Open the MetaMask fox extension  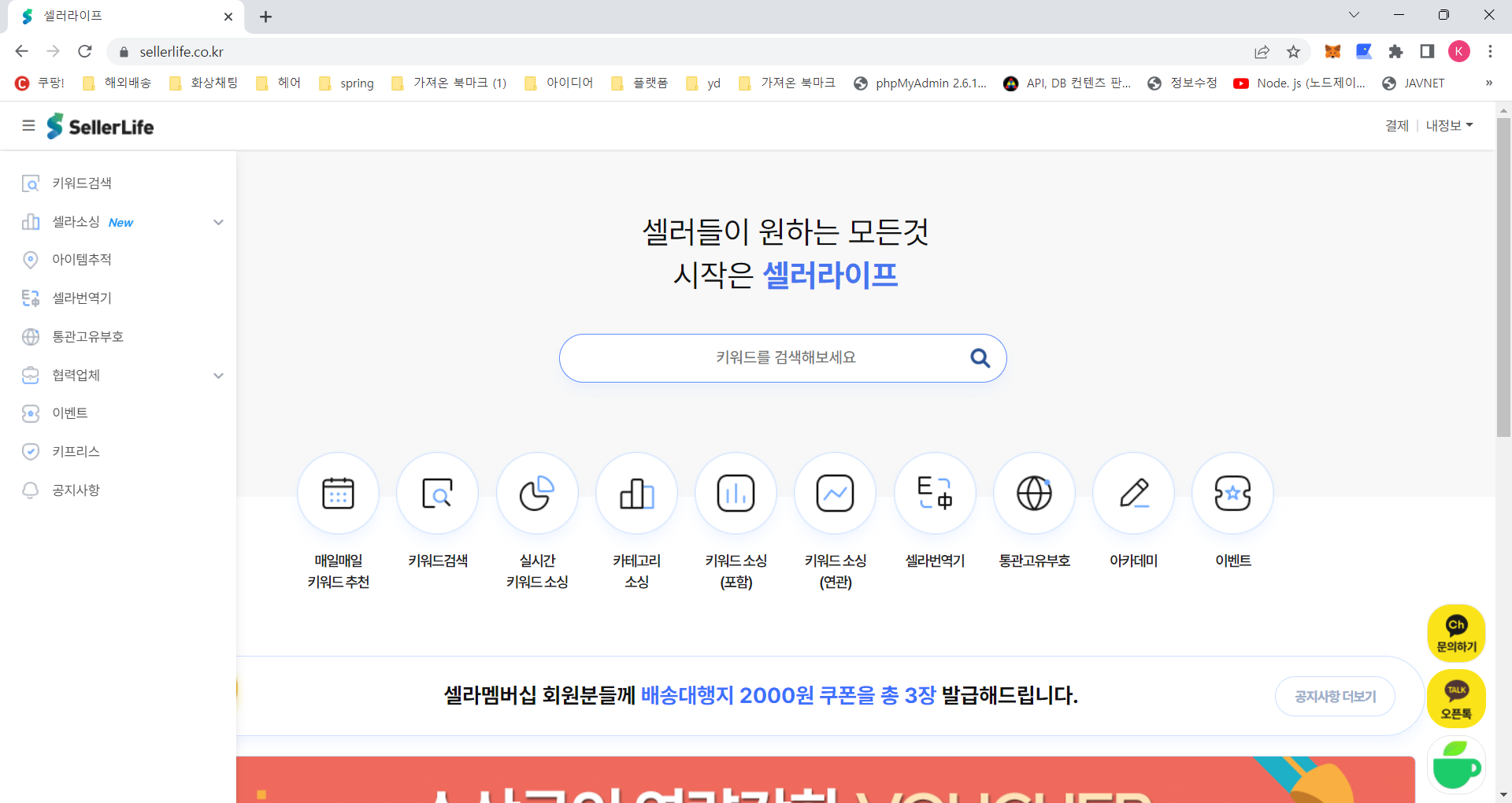[x=1332, y=52]
